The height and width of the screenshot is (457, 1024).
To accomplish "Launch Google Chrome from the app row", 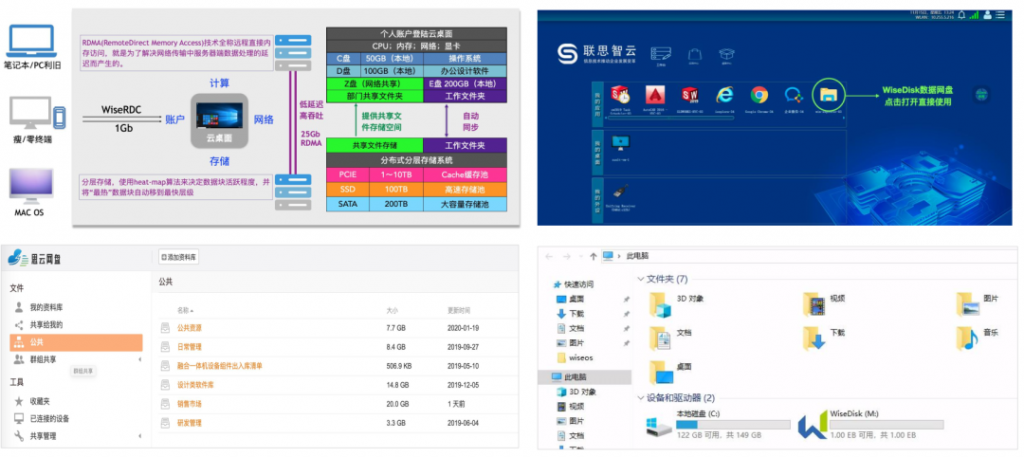I will [x=759, y=96].
